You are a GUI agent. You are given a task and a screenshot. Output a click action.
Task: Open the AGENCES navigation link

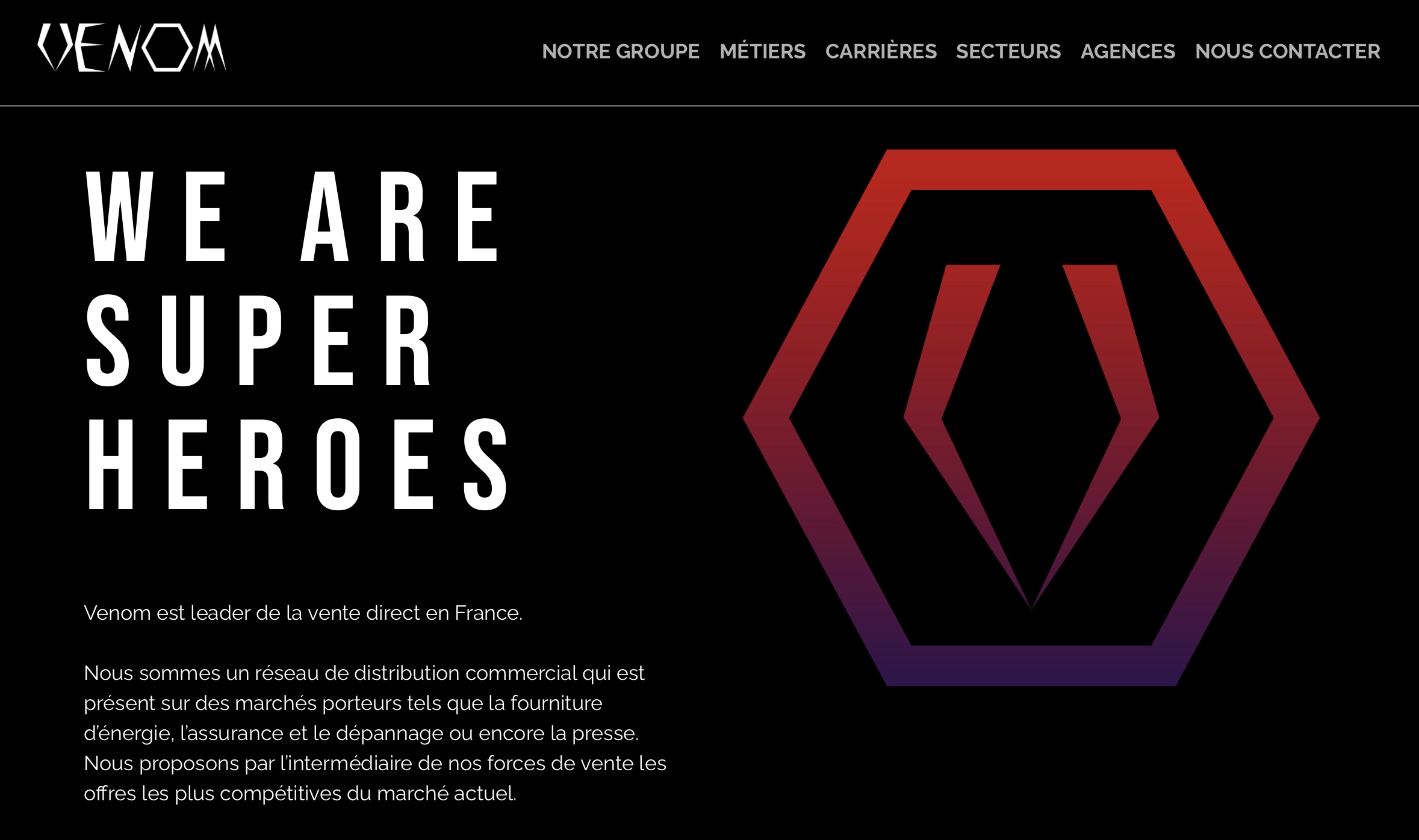[1128, 52]
